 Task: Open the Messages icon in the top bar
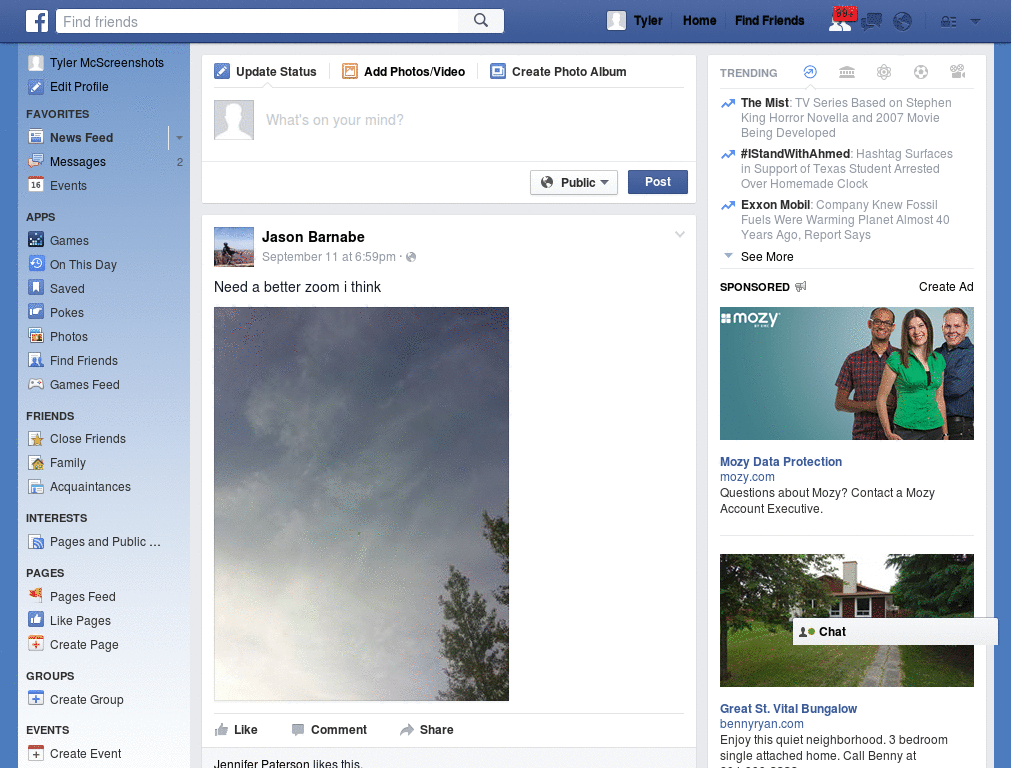(x=871, y=20)
